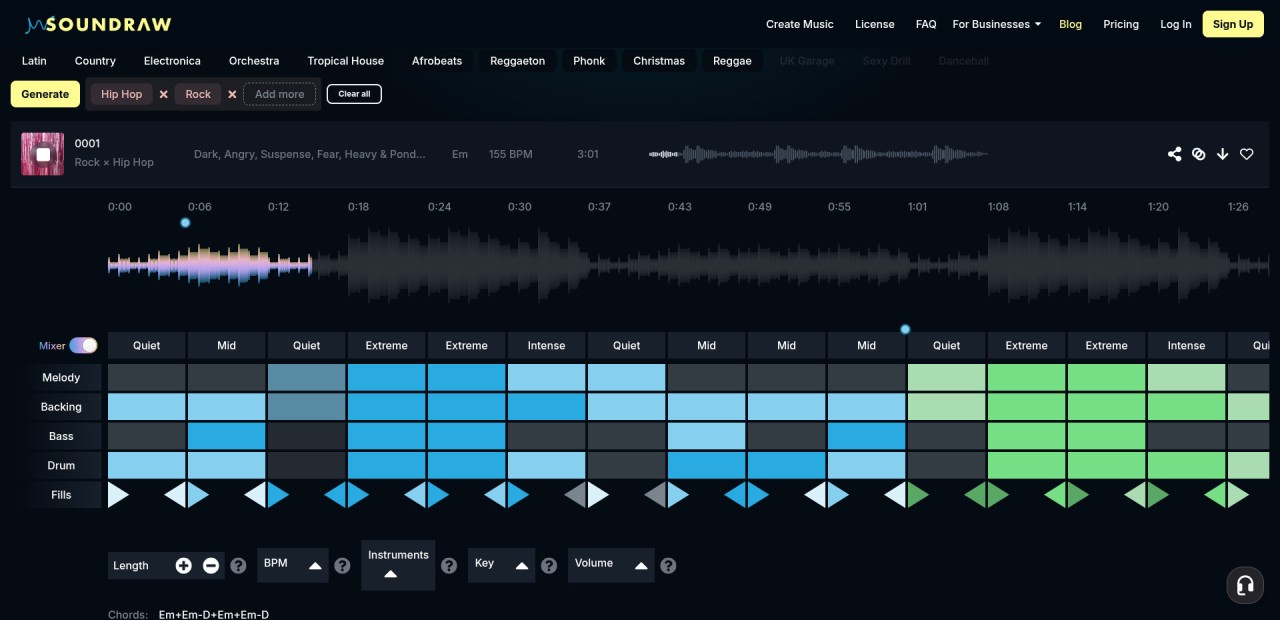Stop playback on track 0001 thumbnail
Screen dimensions: 1280x620
pyautogui.click(x=43, y=154)
